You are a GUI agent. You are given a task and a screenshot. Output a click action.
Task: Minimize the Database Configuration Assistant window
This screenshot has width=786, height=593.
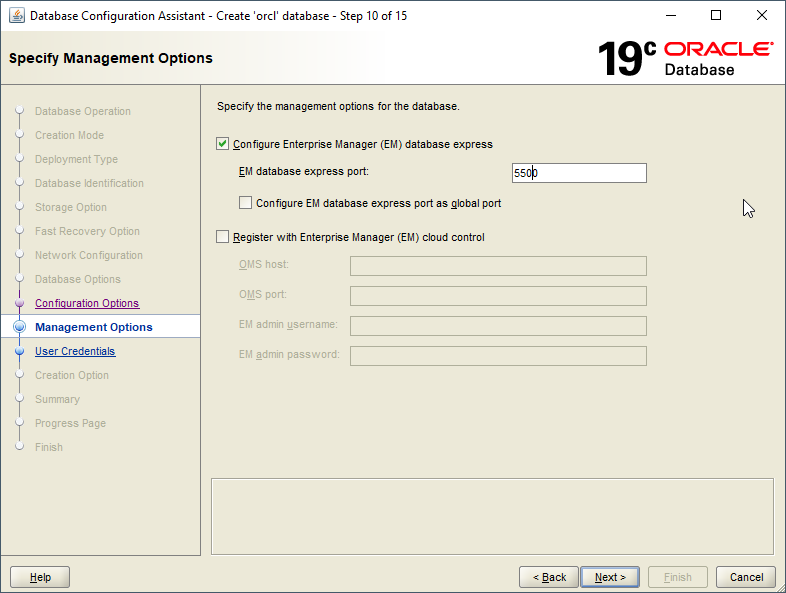point(670,16)
